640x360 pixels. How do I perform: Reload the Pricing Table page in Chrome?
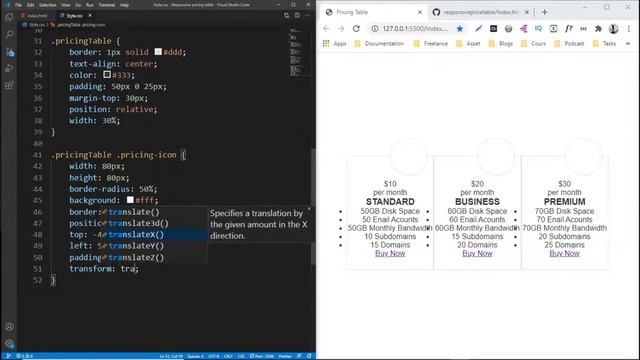point(356,29)
